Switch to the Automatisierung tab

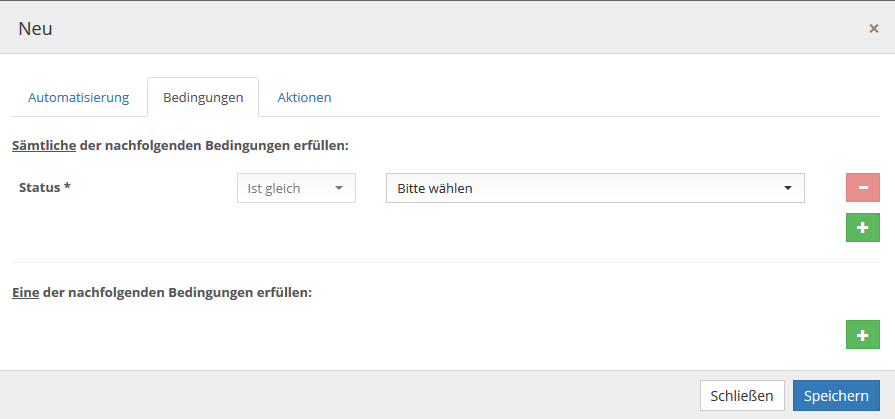click(79, 97)
